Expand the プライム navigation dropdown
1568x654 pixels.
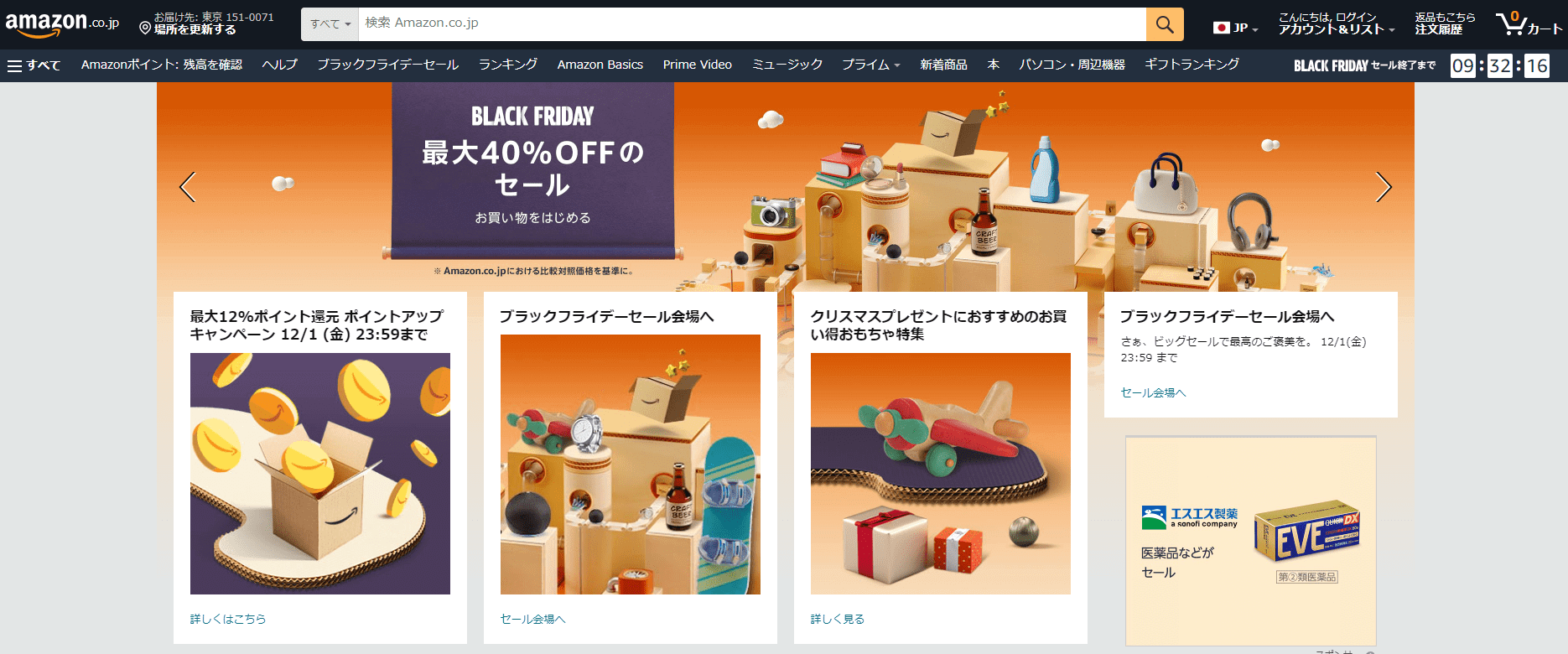(870, 65)
